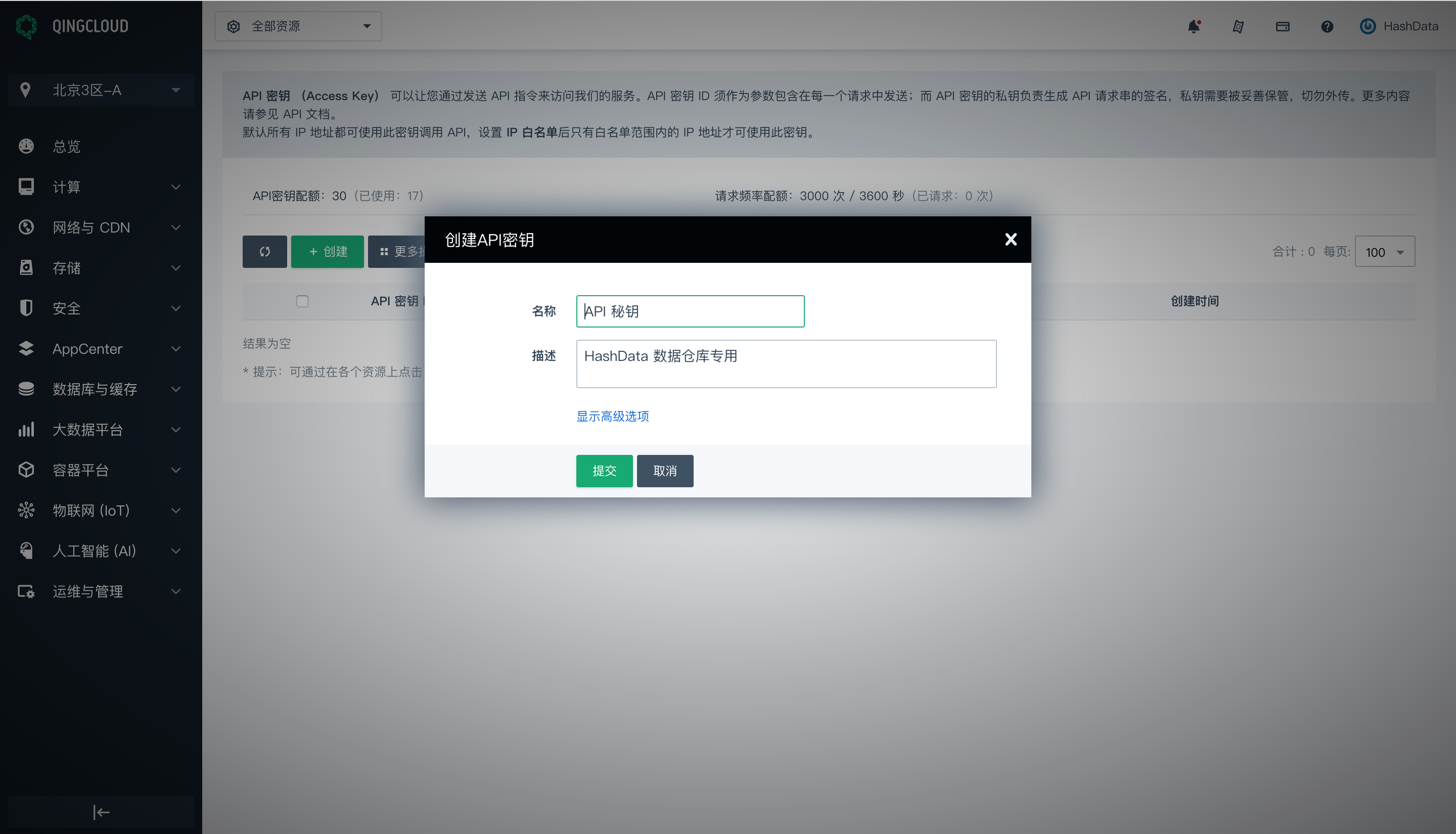Show advanced options via 显示高级选项 link

[612, 416]
